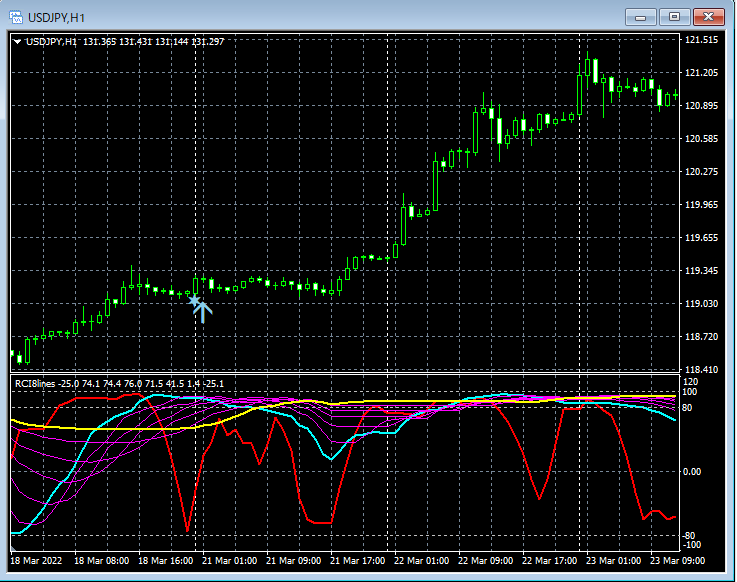Click the 18 Mar 2022 date label

click(37, 561)
